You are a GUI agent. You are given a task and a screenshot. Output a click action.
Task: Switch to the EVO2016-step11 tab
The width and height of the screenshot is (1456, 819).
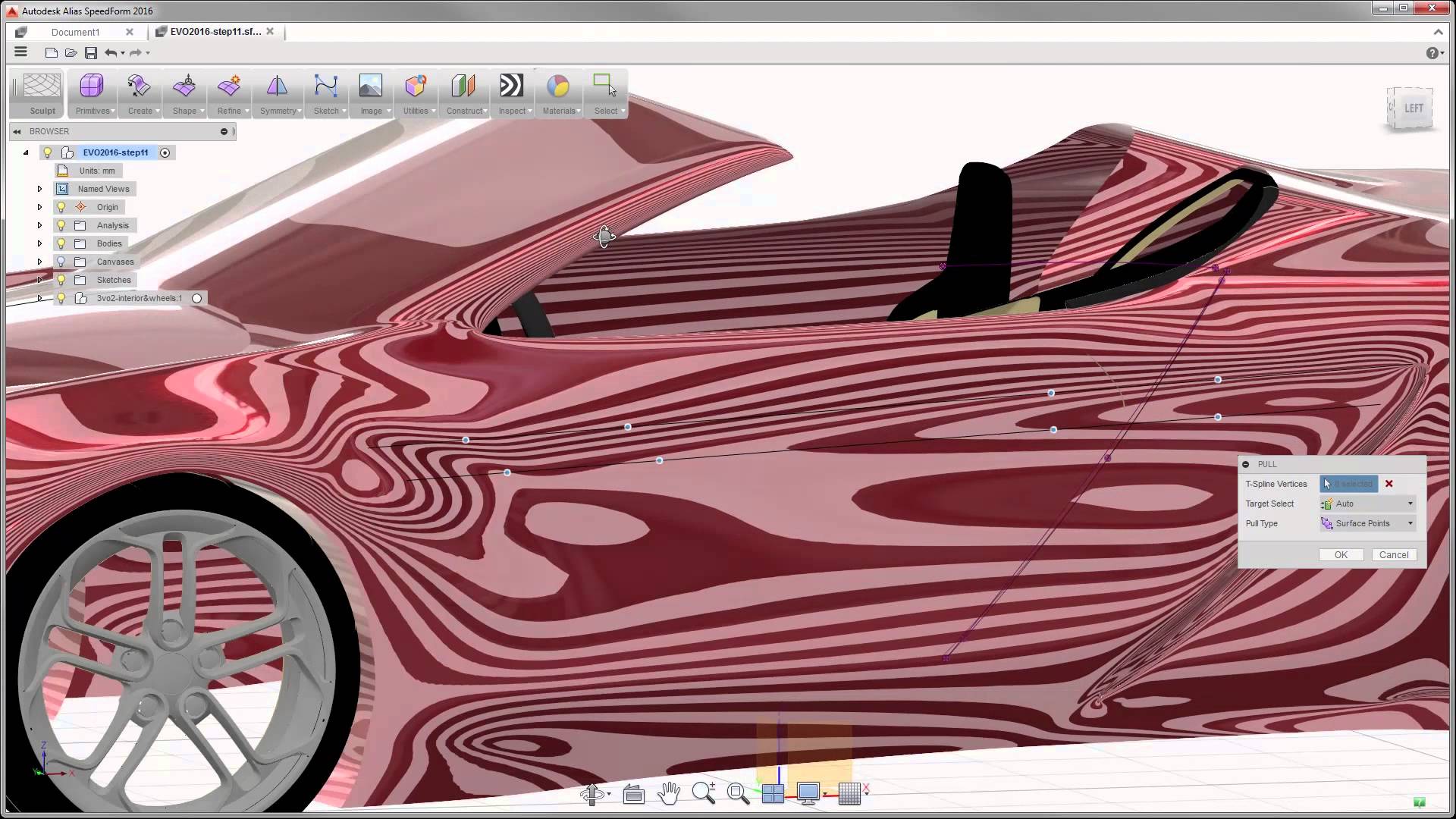click(215, 32)
